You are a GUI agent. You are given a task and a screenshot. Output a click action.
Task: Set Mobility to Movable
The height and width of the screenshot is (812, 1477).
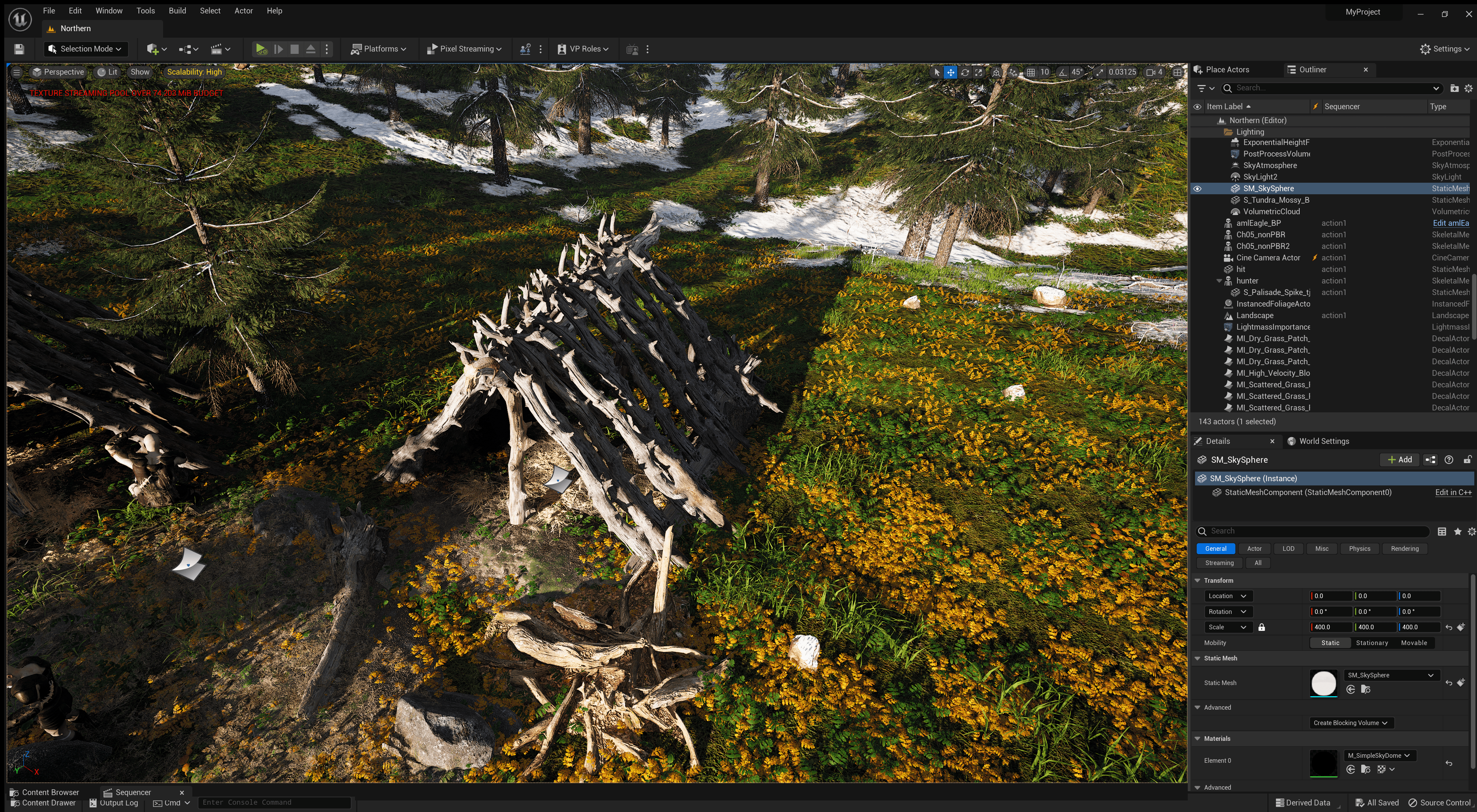[x=1414, y=643]
